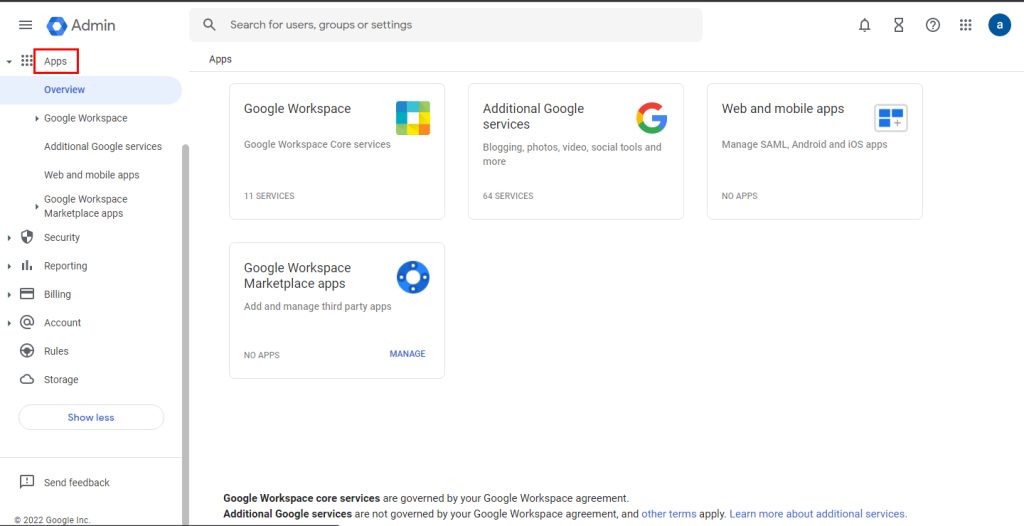Open Security in the sidebar
This screenshot has height=526, width=1024.
[x=62, y=237]
